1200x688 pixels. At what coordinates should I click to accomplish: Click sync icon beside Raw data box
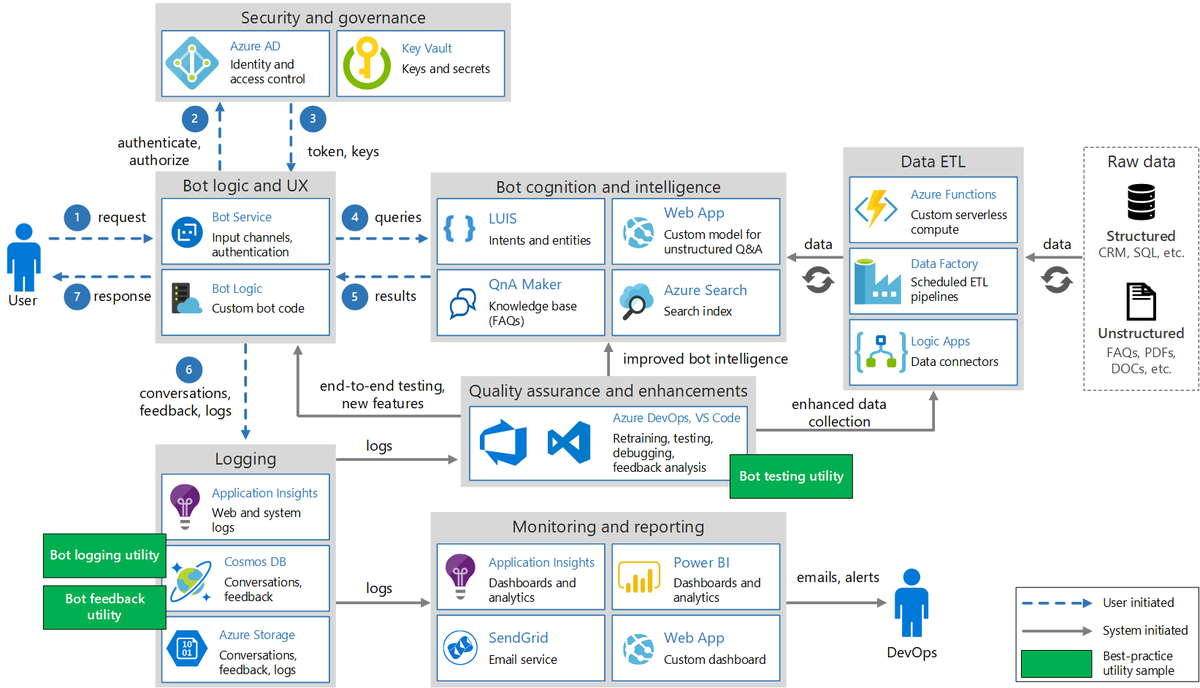(x=1056, y=281)
